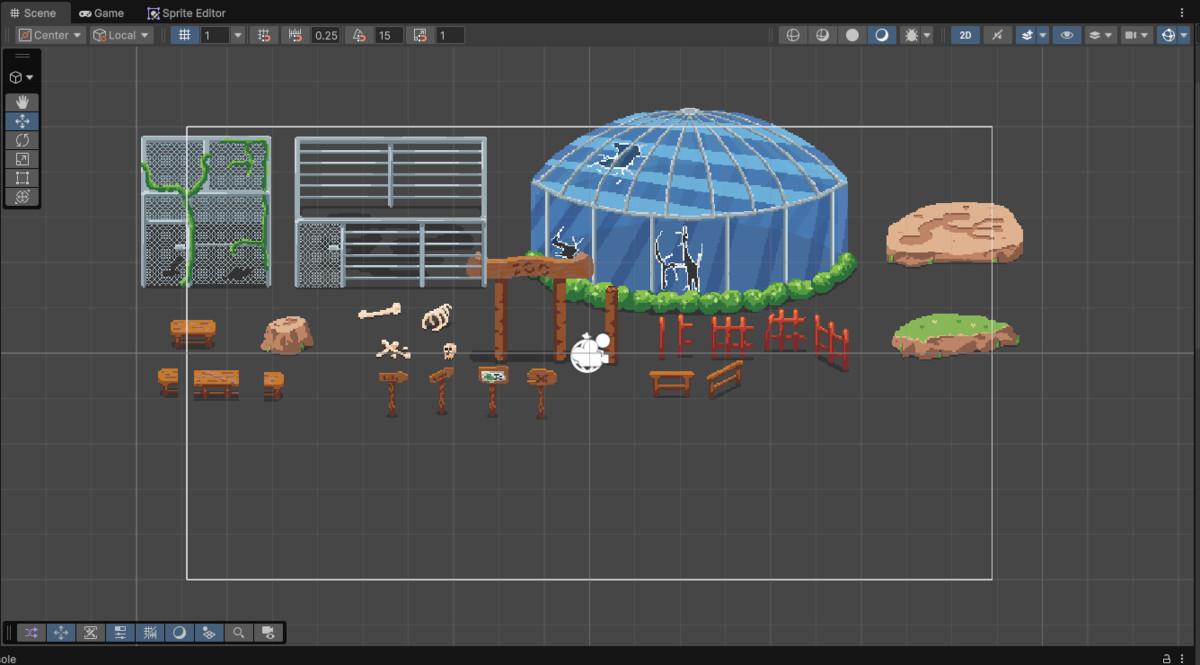This screenshot has width=1200, height=665.
Task: Click the lock icon in status bar
Action: point(1166,658)
